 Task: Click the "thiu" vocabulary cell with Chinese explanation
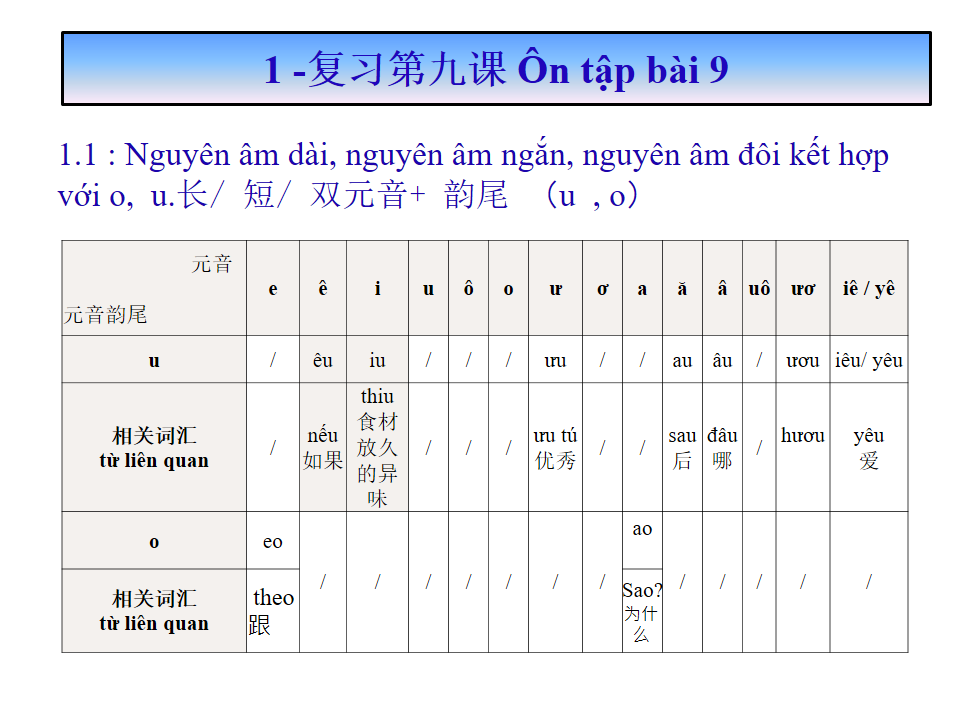tap(377, 447)
